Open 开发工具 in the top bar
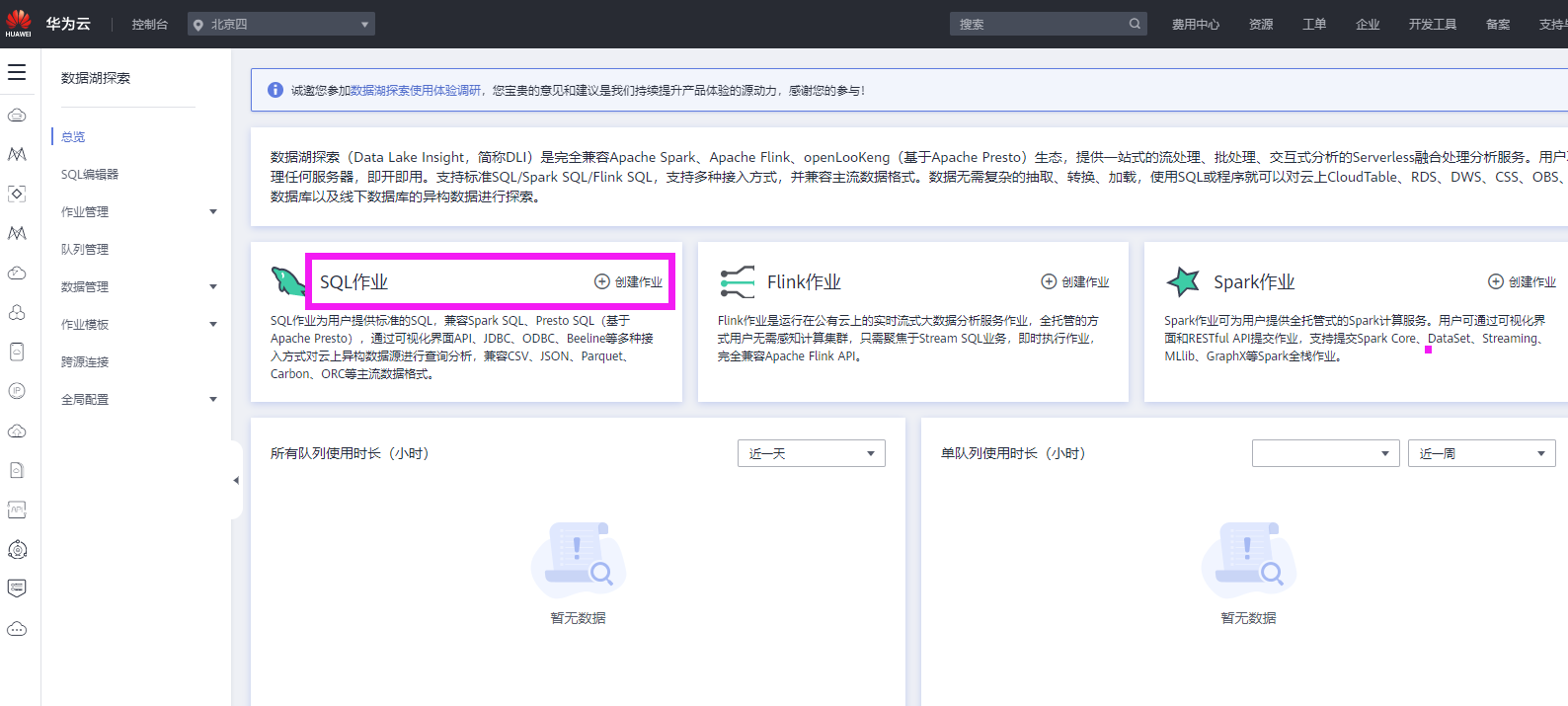The image size is (1568, 706). click(x=1433, y=25)
